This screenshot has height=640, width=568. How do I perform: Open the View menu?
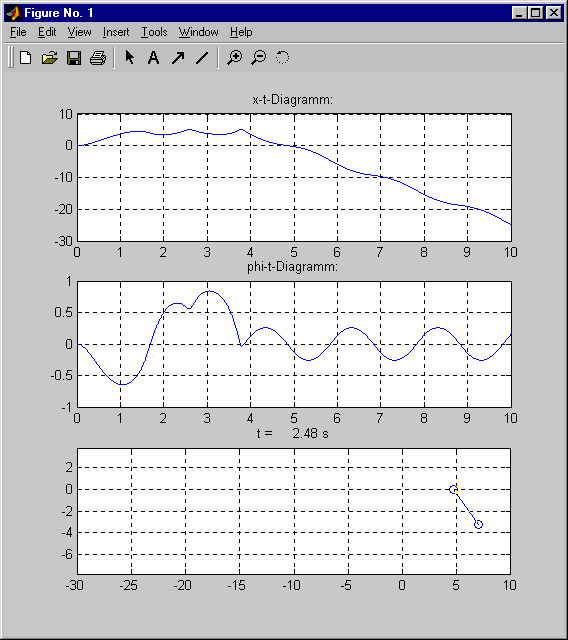(x=80, y=32)
